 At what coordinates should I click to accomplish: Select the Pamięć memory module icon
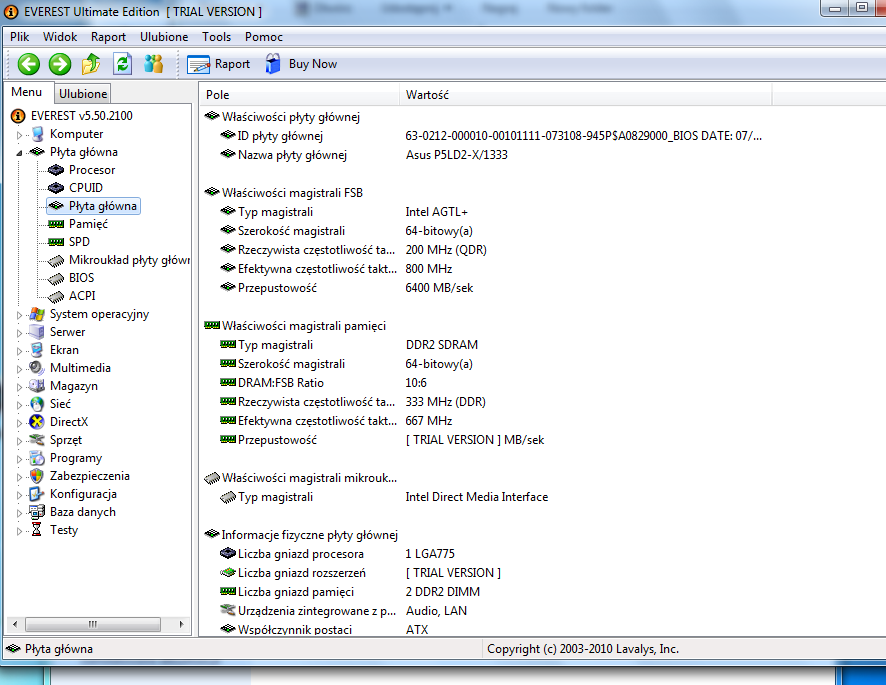coord(56,224)
